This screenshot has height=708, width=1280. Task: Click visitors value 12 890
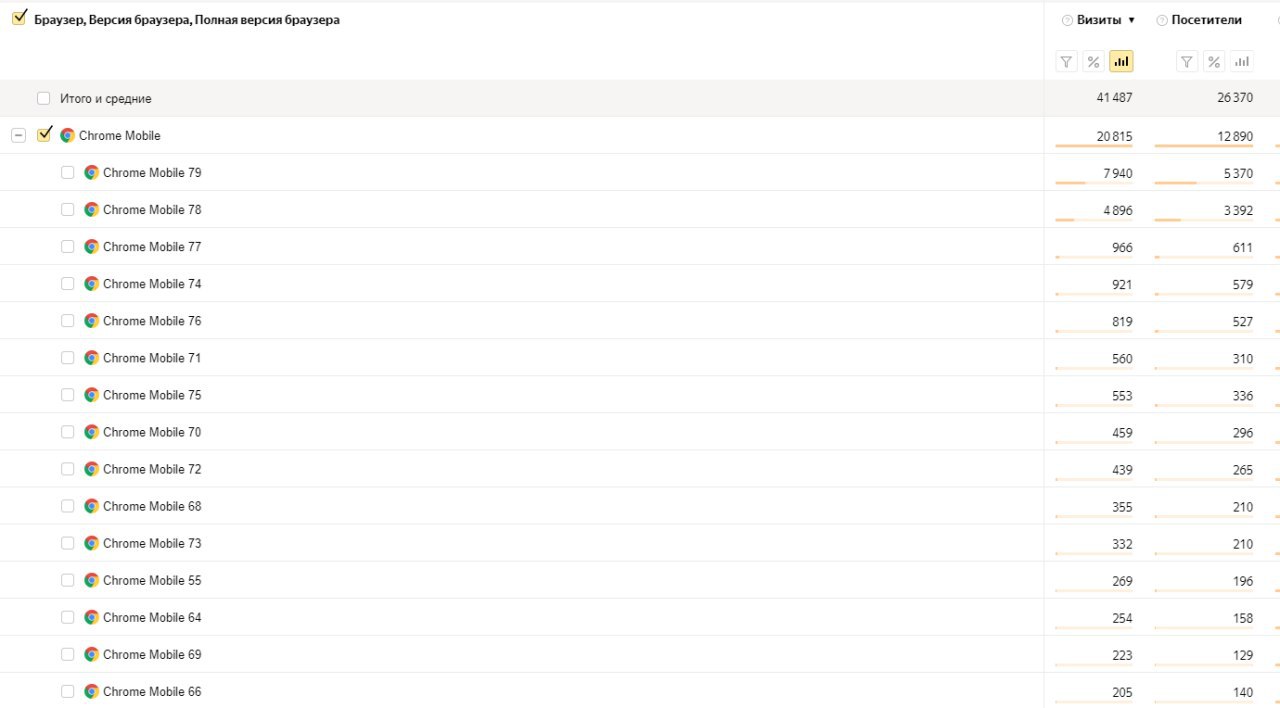pos(1235,136)
